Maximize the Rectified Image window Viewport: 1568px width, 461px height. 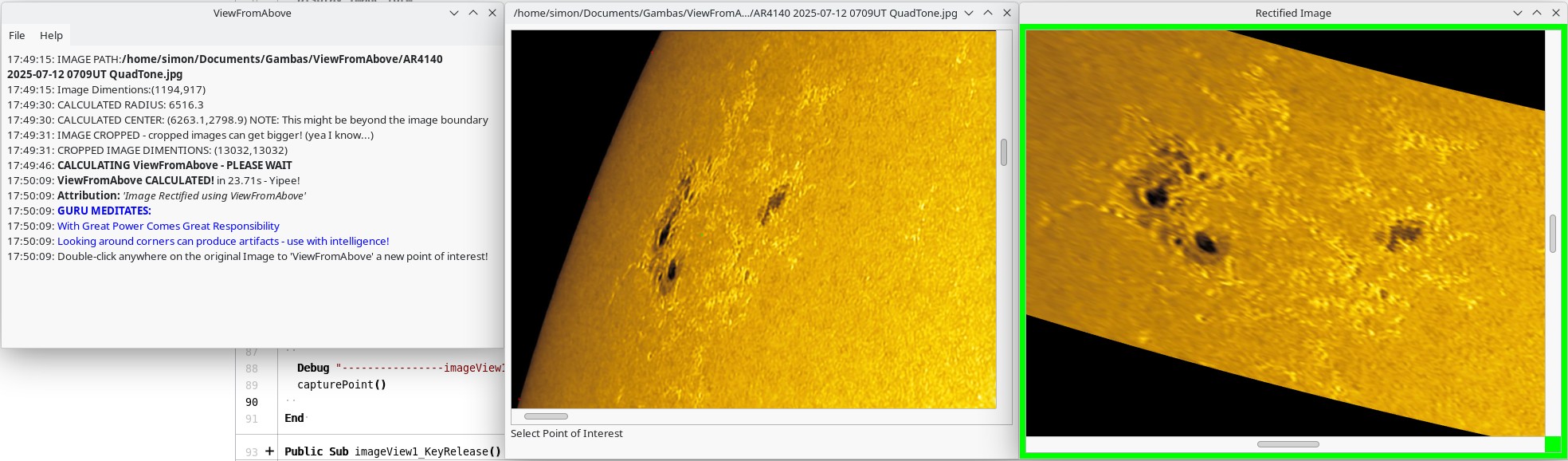[1537, 13]
